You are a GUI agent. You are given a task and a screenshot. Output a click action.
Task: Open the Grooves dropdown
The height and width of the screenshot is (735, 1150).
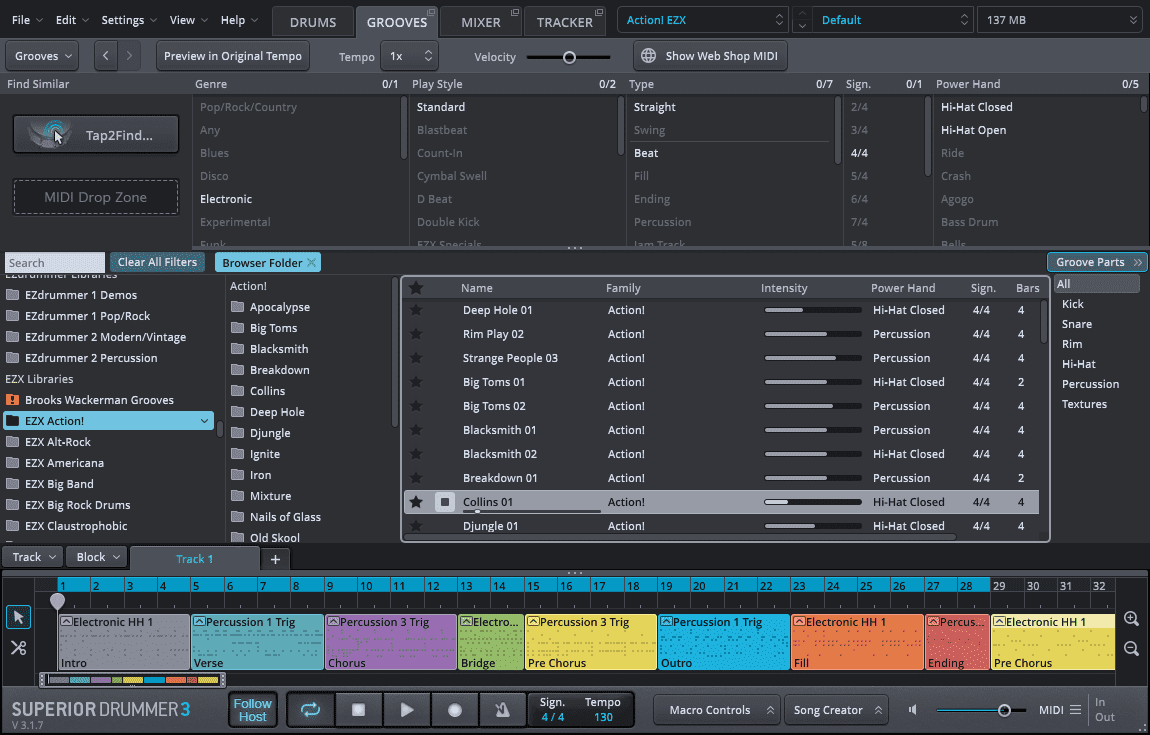pos(43,56)
